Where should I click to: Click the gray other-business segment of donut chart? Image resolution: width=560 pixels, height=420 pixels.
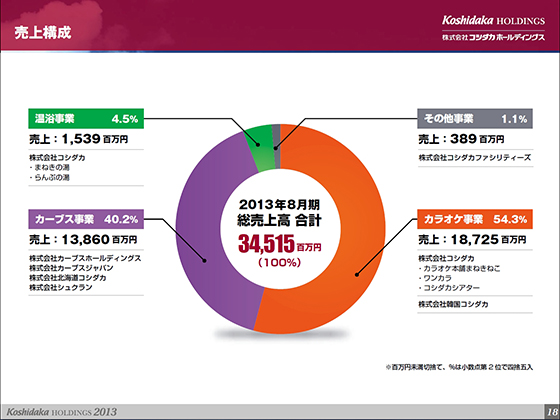[x=276, y=146]
